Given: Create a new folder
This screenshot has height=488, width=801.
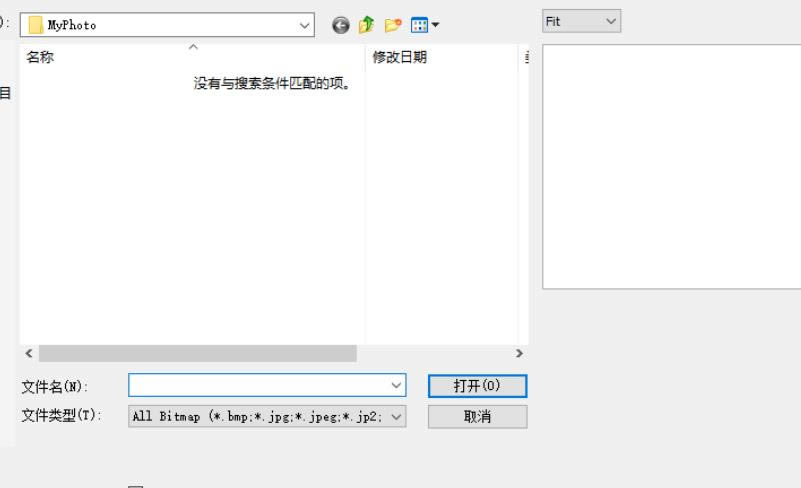Looking at the screenshot, I should tap(393, 25).
